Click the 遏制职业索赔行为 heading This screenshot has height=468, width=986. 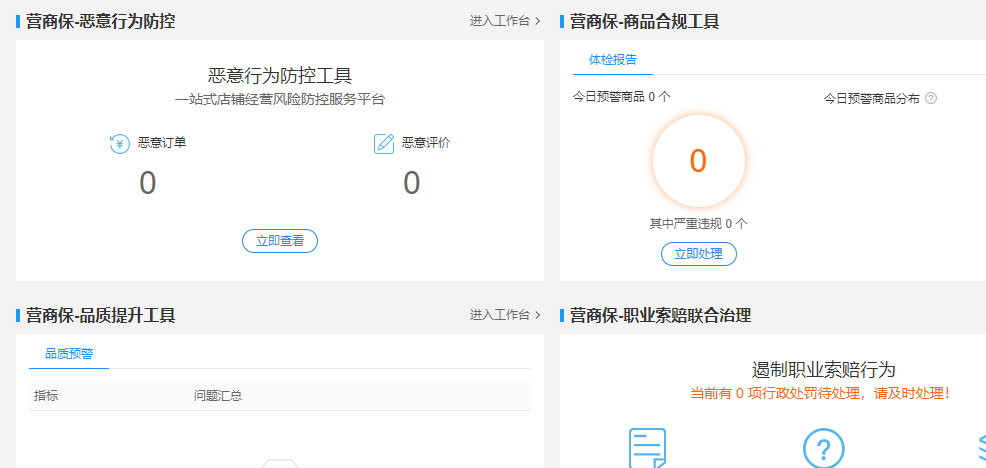click(823, 369)
